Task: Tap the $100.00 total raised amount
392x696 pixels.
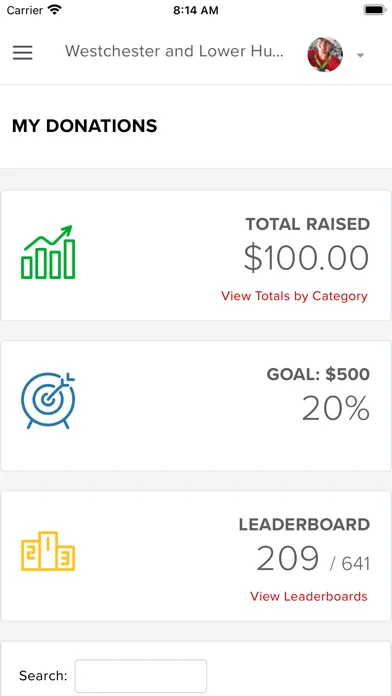Action: [x=306, y=258]
